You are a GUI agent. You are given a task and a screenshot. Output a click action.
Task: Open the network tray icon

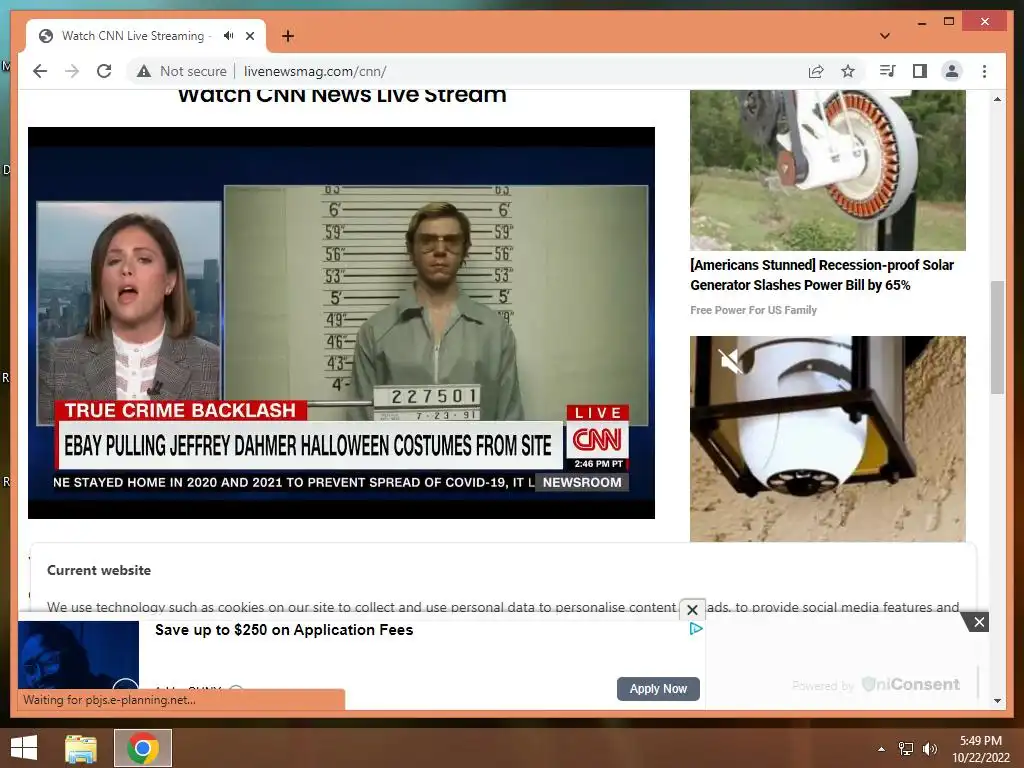(x=906, y=749)
